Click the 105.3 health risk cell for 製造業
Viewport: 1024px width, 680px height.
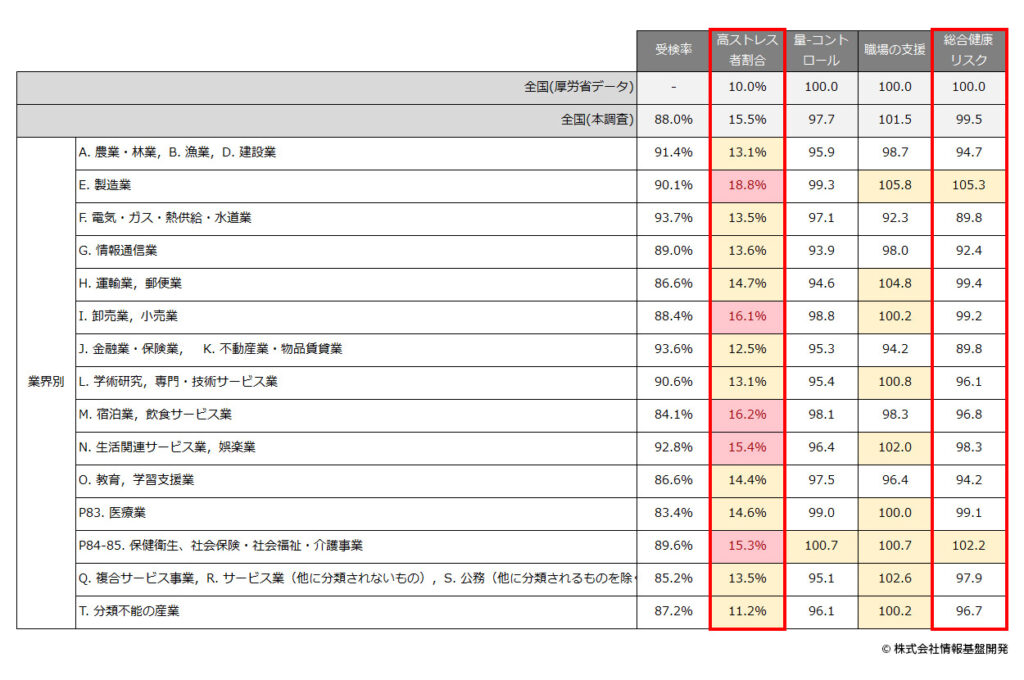(968, 186)
